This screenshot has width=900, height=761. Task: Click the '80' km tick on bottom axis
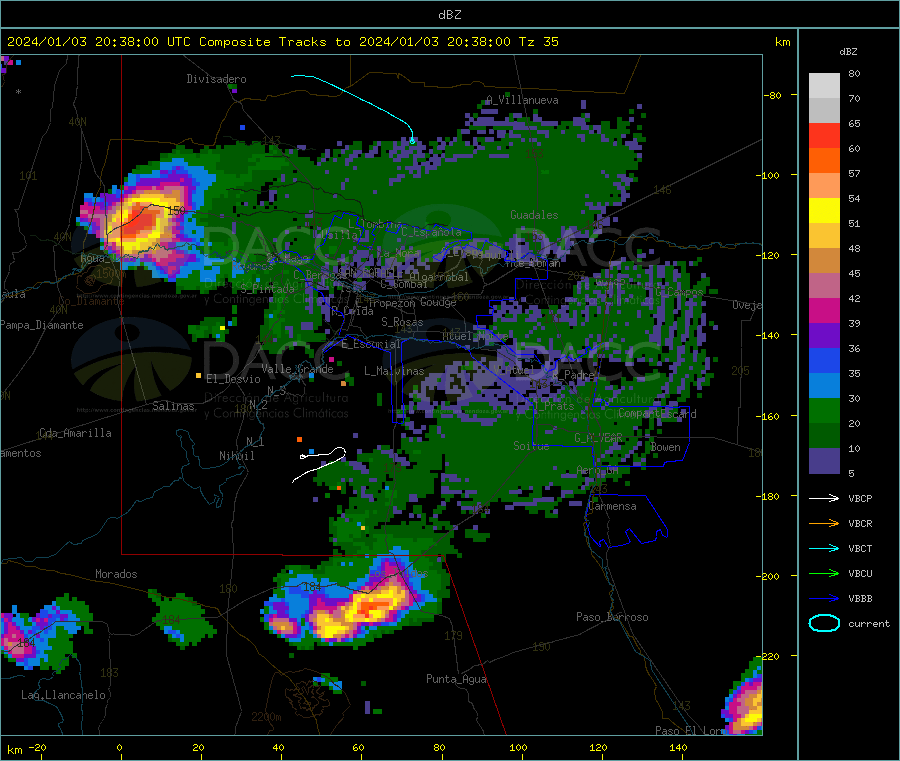439,747
